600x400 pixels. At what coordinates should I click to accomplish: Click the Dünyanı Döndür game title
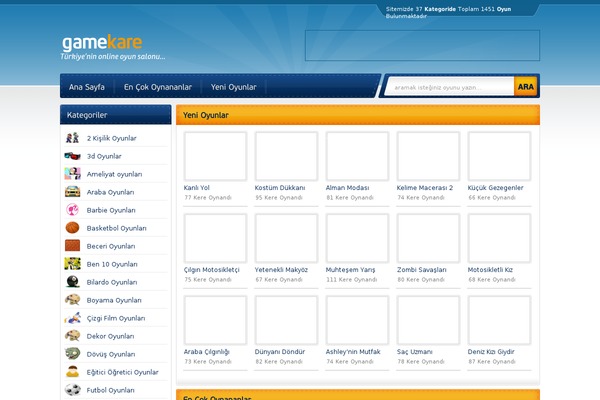280,352
